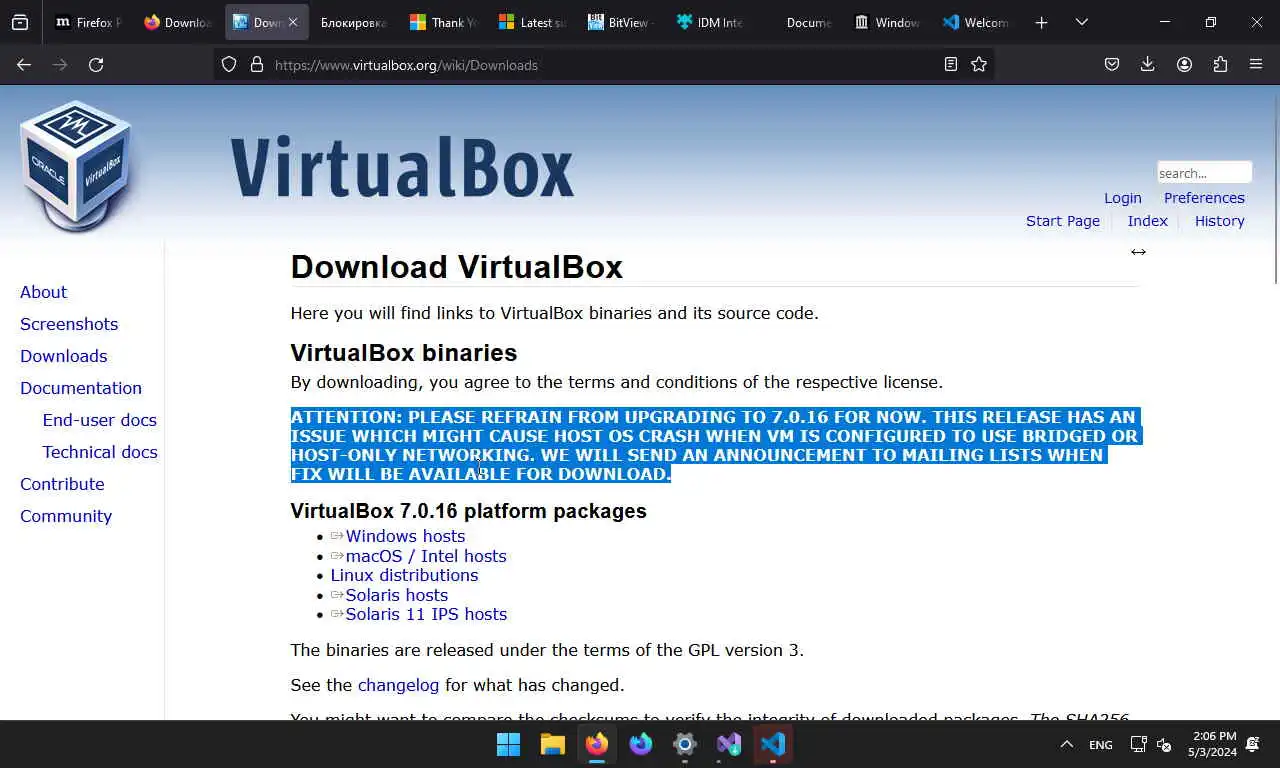The width and height of the screenshot is (1280, 768).
Task: Go back to previous page
Action: (x=24, y=64)
